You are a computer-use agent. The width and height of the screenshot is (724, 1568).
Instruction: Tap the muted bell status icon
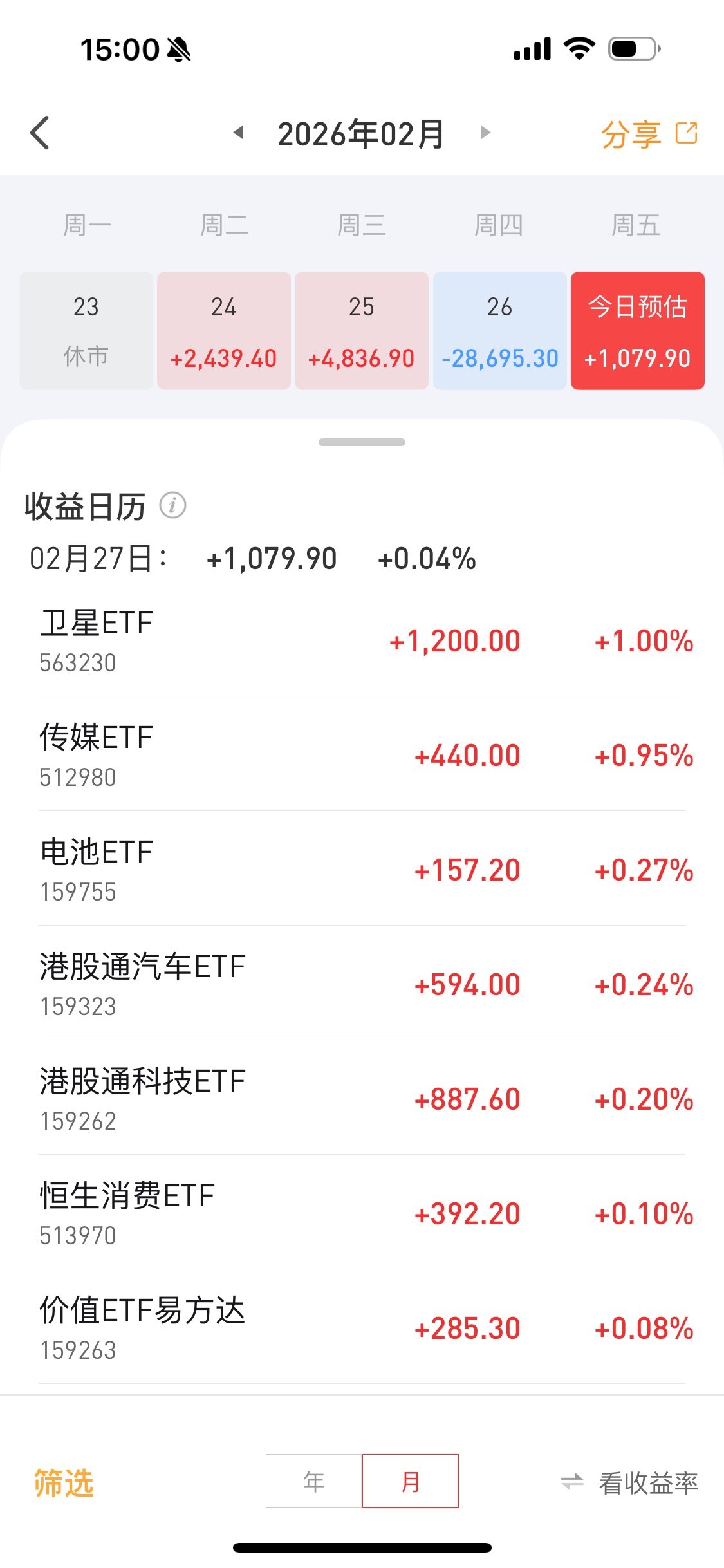click(179, 50)
